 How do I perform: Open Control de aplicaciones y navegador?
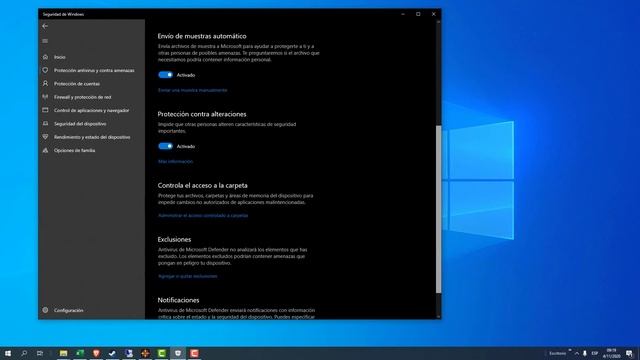91,111
